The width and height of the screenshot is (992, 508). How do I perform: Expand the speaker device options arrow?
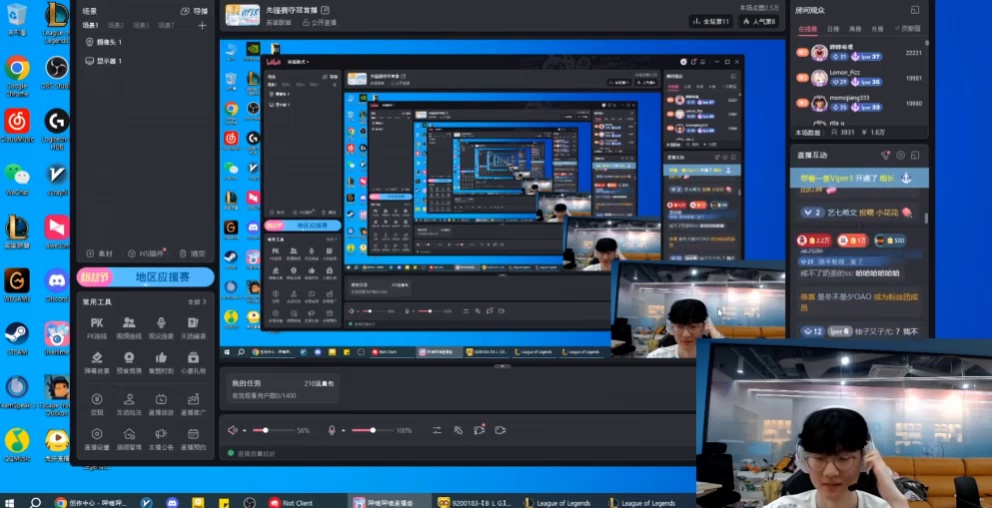(x=243, y=430)
